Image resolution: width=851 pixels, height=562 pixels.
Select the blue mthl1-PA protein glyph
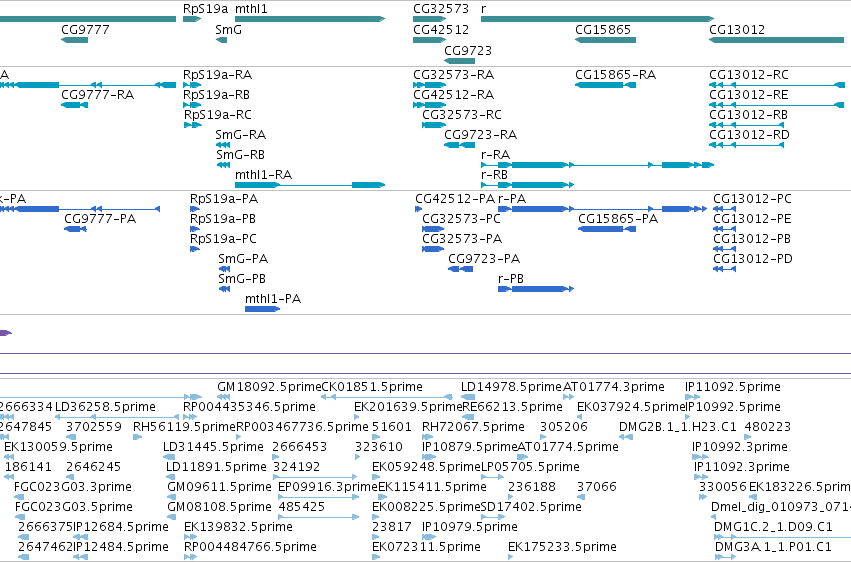click(263, 309)
